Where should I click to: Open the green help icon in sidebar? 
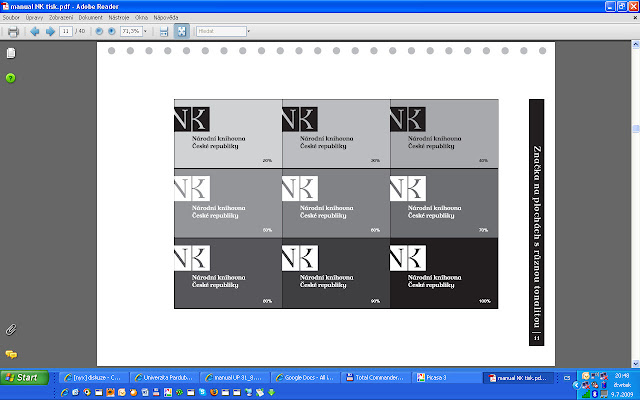[x=11, y=77]
